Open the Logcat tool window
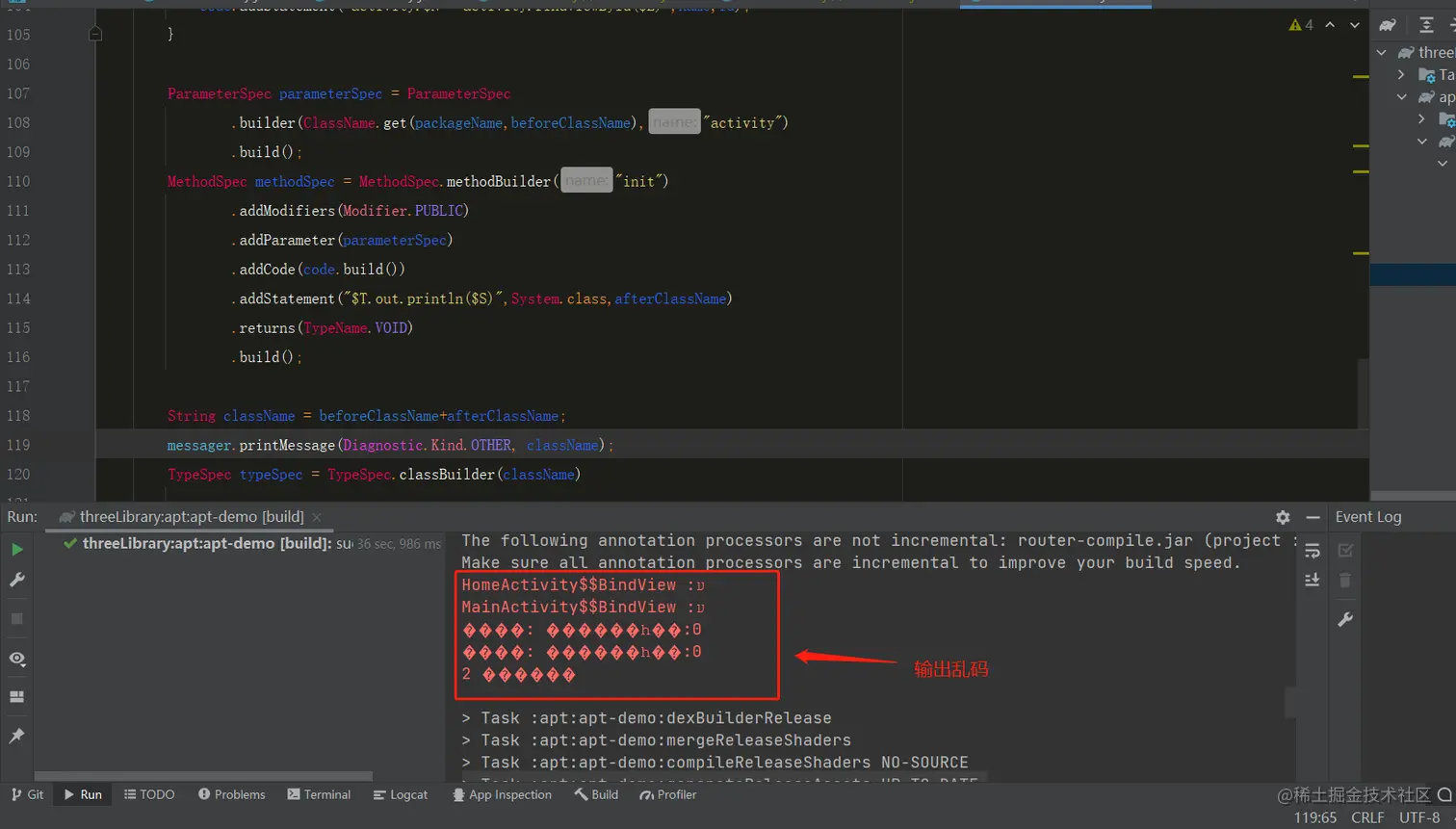Image resolution: width=1456 pixels, height=829 pixels. (x=401, y=794)
